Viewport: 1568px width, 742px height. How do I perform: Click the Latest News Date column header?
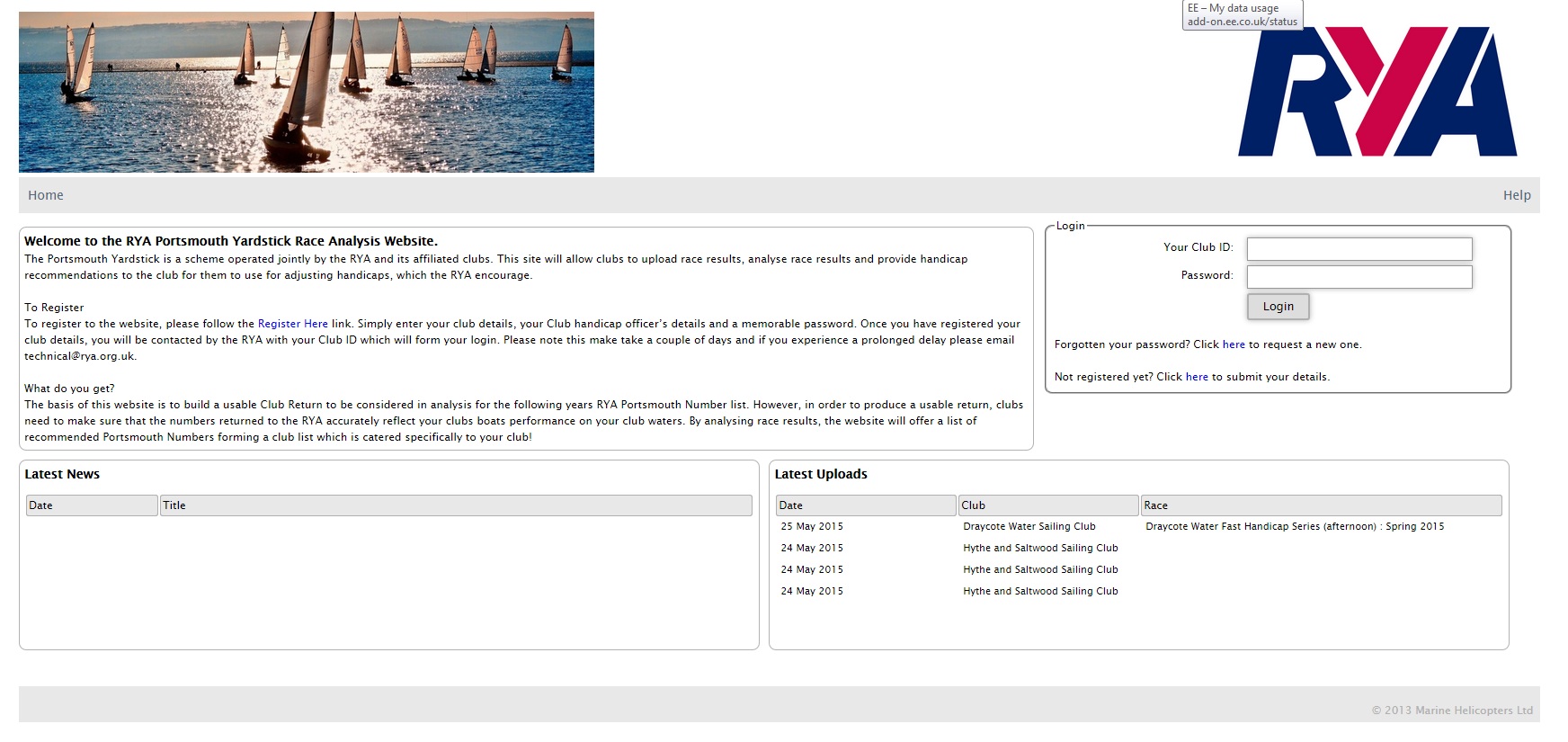coord(92,505)
